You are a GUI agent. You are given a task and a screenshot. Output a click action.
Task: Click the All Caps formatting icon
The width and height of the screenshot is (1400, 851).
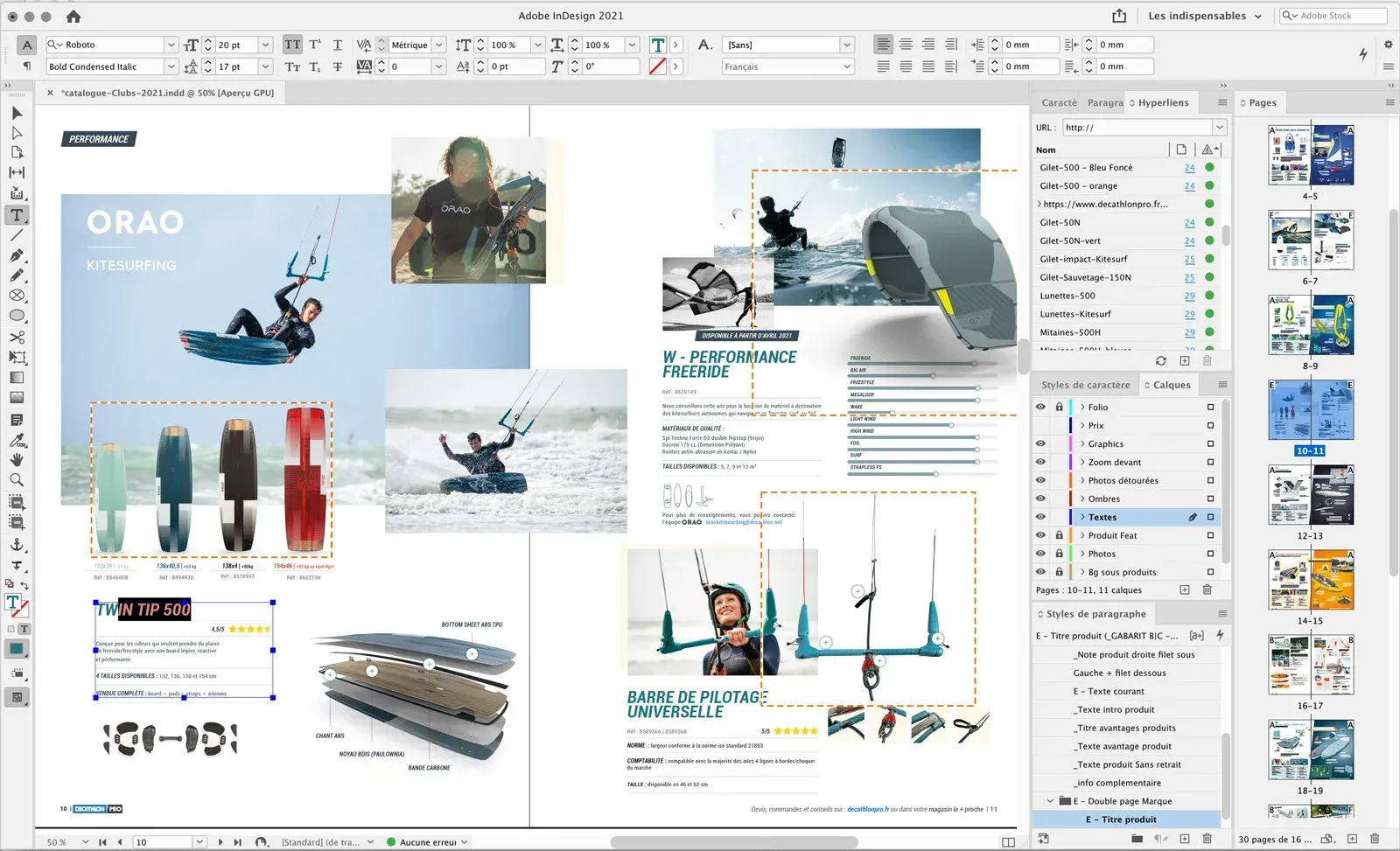(x=292, y=45)
